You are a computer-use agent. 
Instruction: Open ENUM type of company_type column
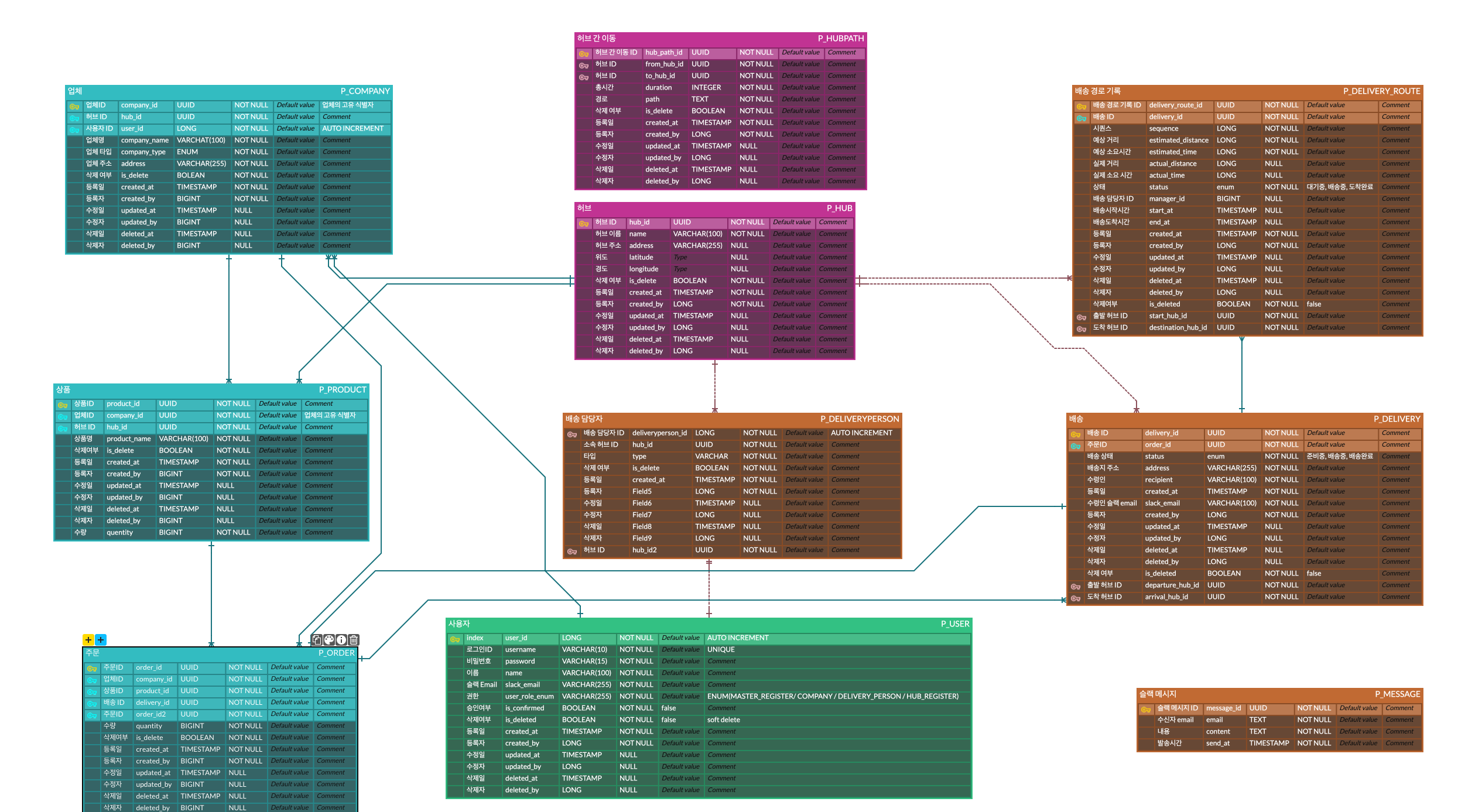coord(187,152)
